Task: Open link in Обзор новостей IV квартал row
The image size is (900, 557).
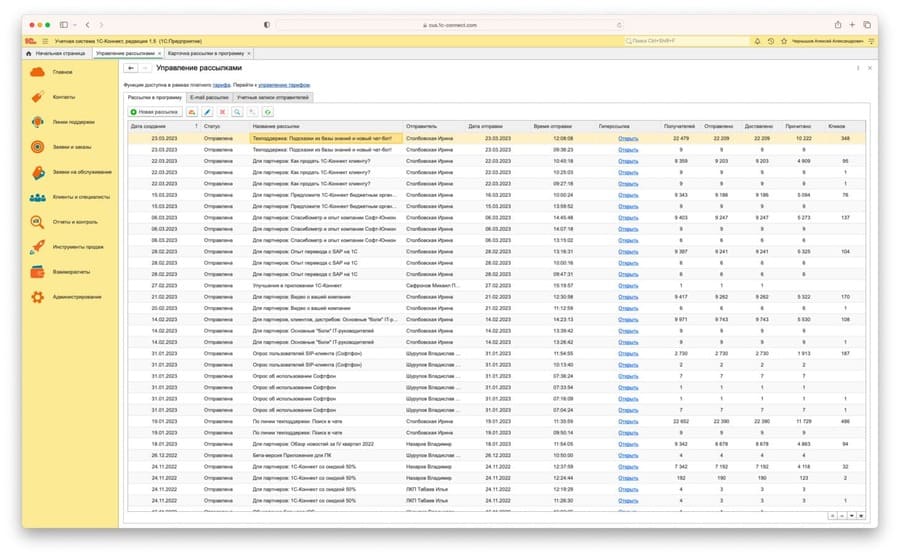Action: click(x=628, y=444)
